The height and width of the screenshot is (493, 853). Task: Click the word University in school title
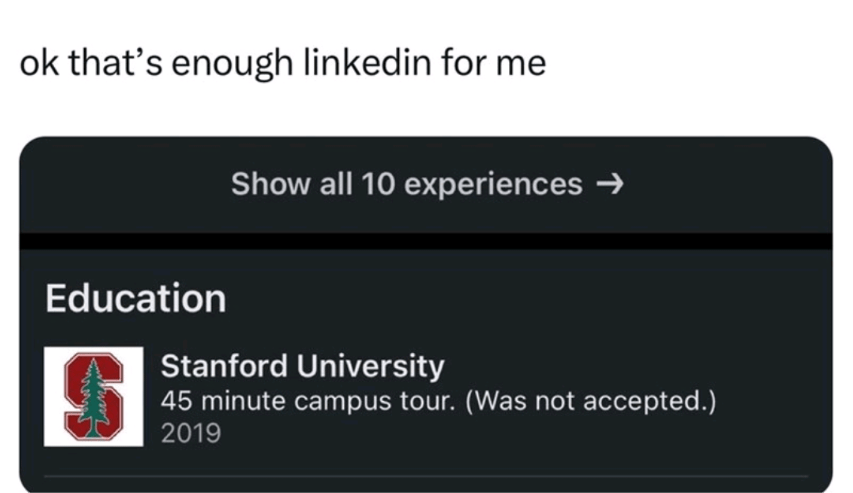(x=377, y=366)
